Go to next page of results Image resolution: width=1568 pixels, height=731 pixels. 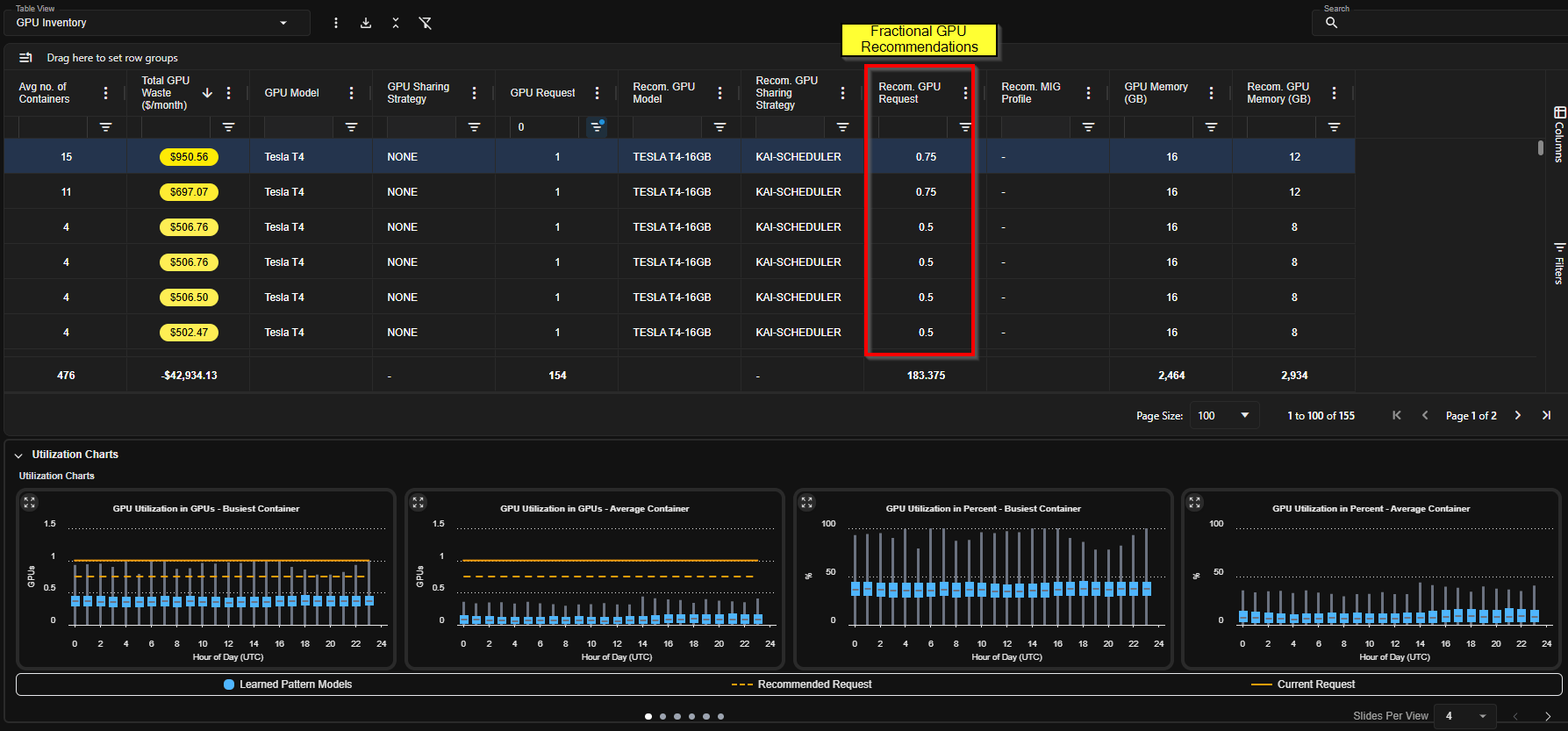tap(1517, 415)
